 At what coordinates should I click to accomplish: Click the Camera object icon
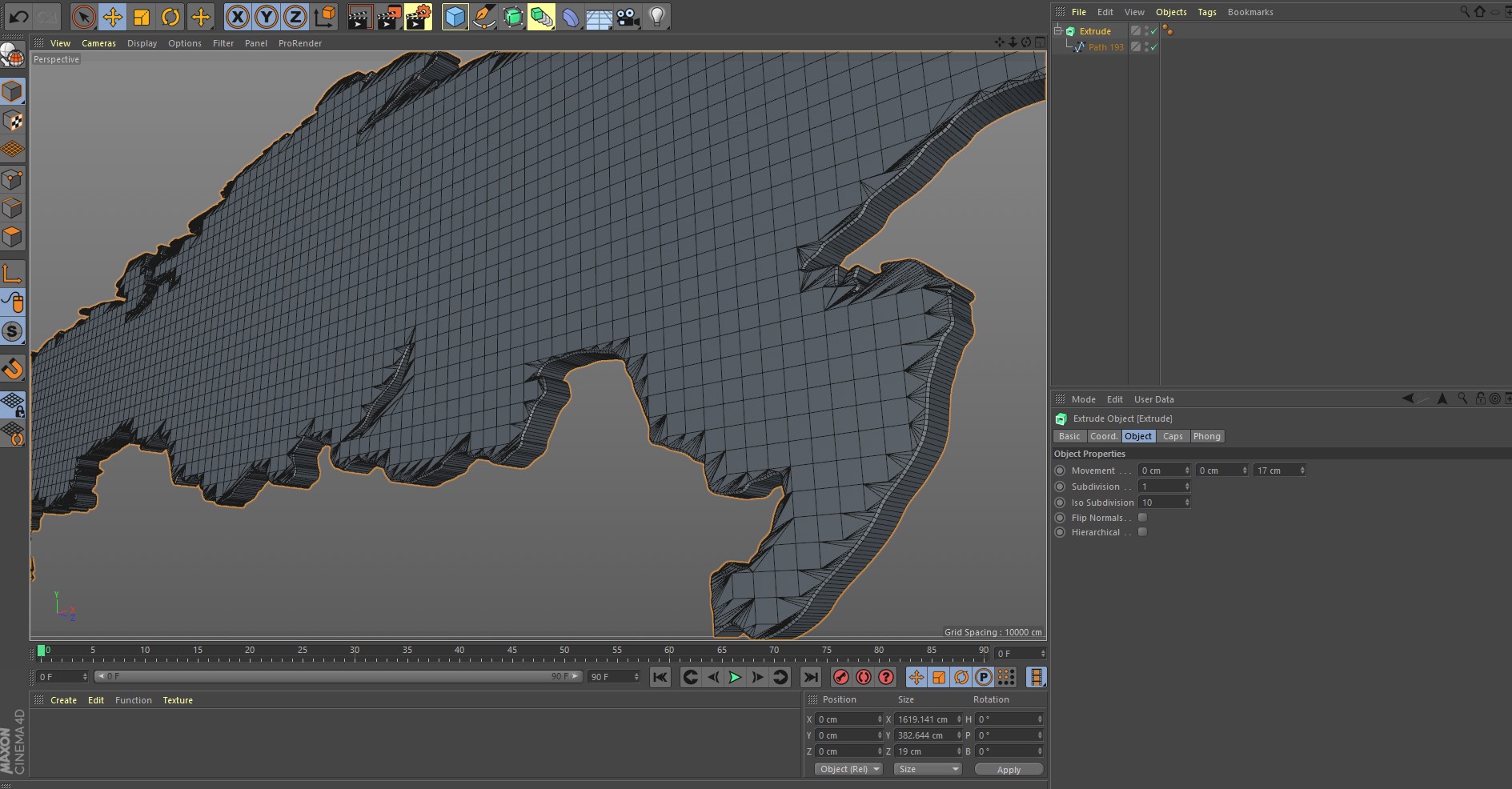pyautogui.click(x=628, y=17)
